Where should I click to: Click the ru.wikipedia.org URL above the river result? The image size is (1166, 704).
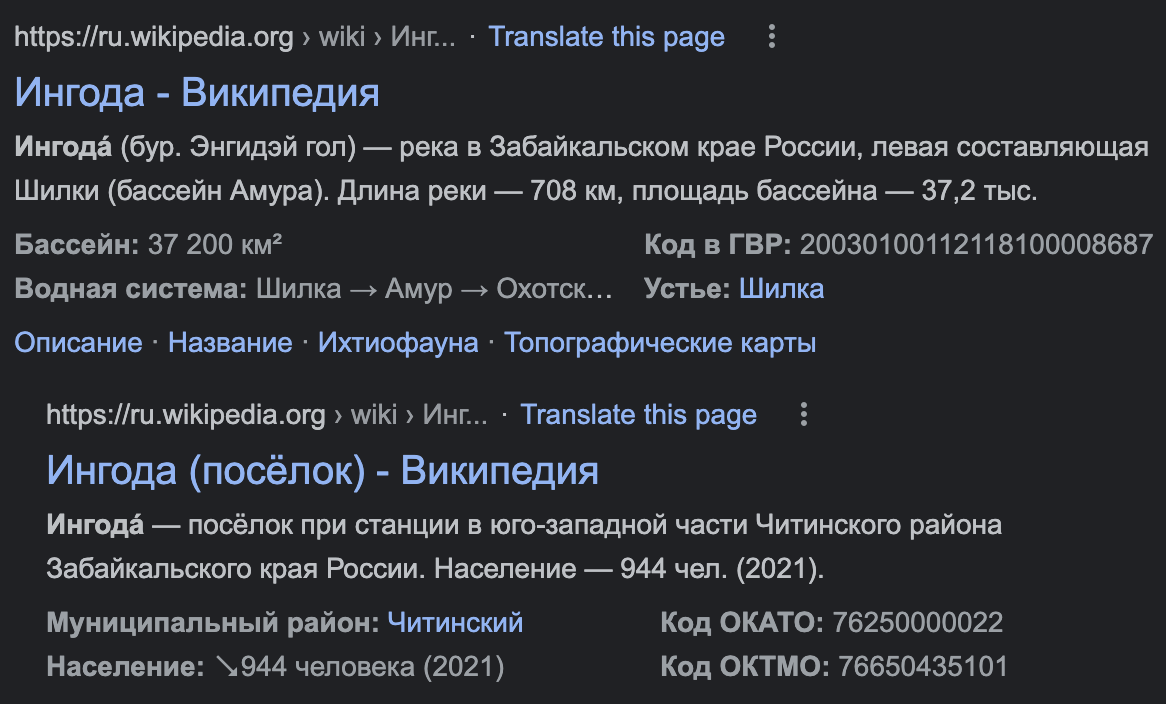[x=154, y=38]
